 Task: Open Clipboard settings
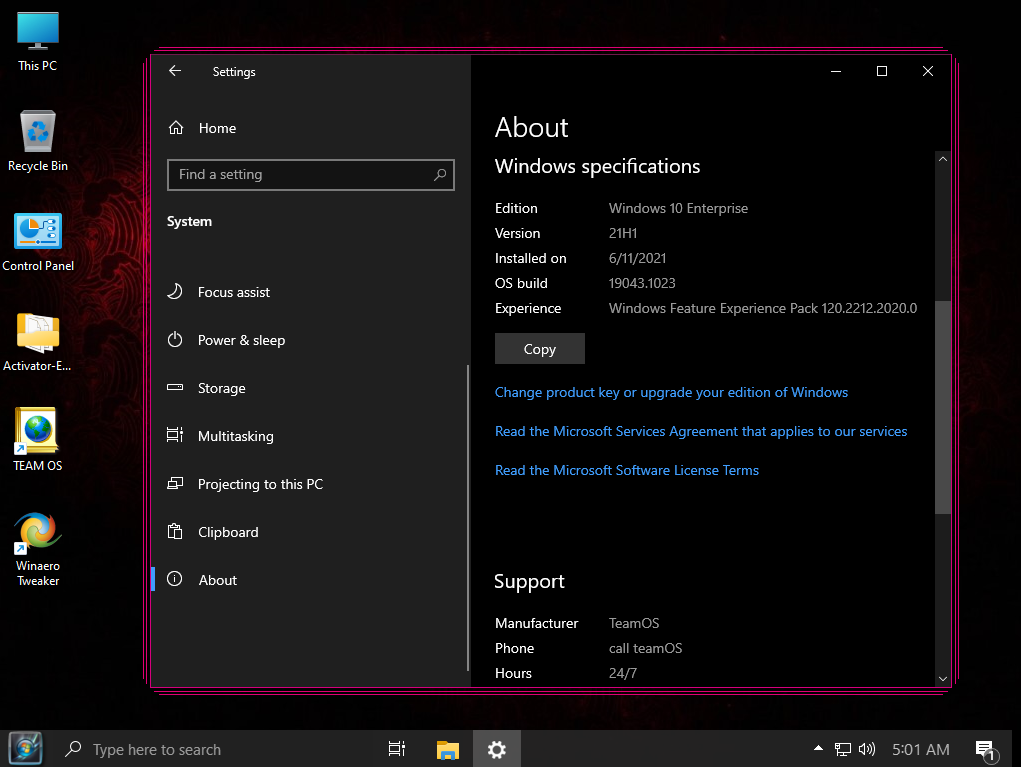(228, 532)
